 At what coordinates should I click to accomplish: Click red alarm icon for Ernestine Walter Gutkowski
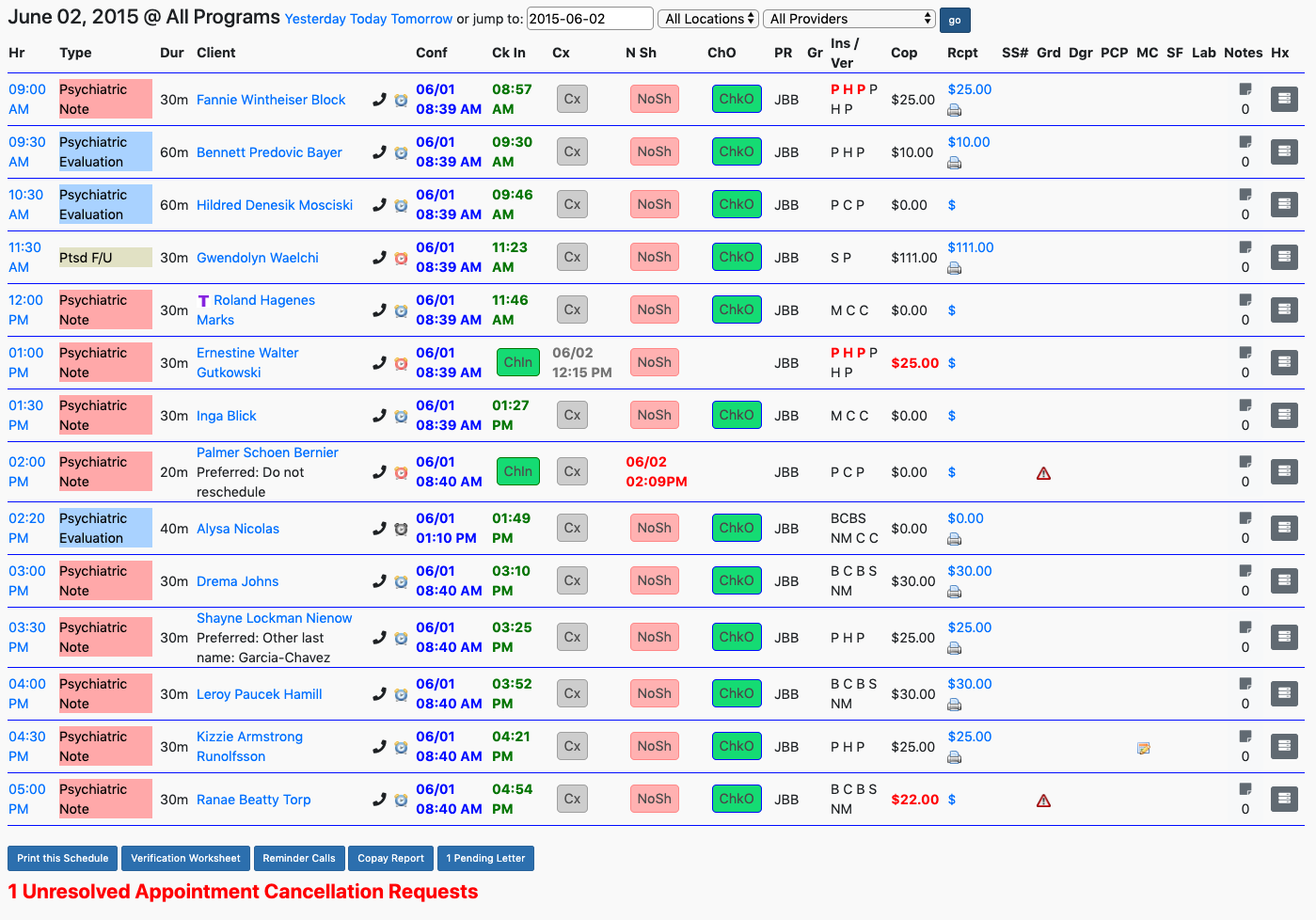401,363
